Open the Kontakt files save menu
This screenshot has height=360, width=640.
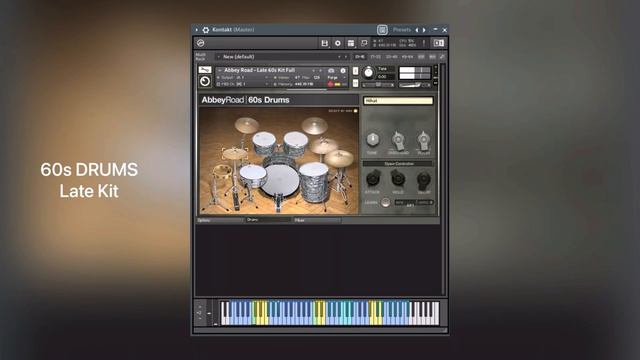(x=324, y=43)
